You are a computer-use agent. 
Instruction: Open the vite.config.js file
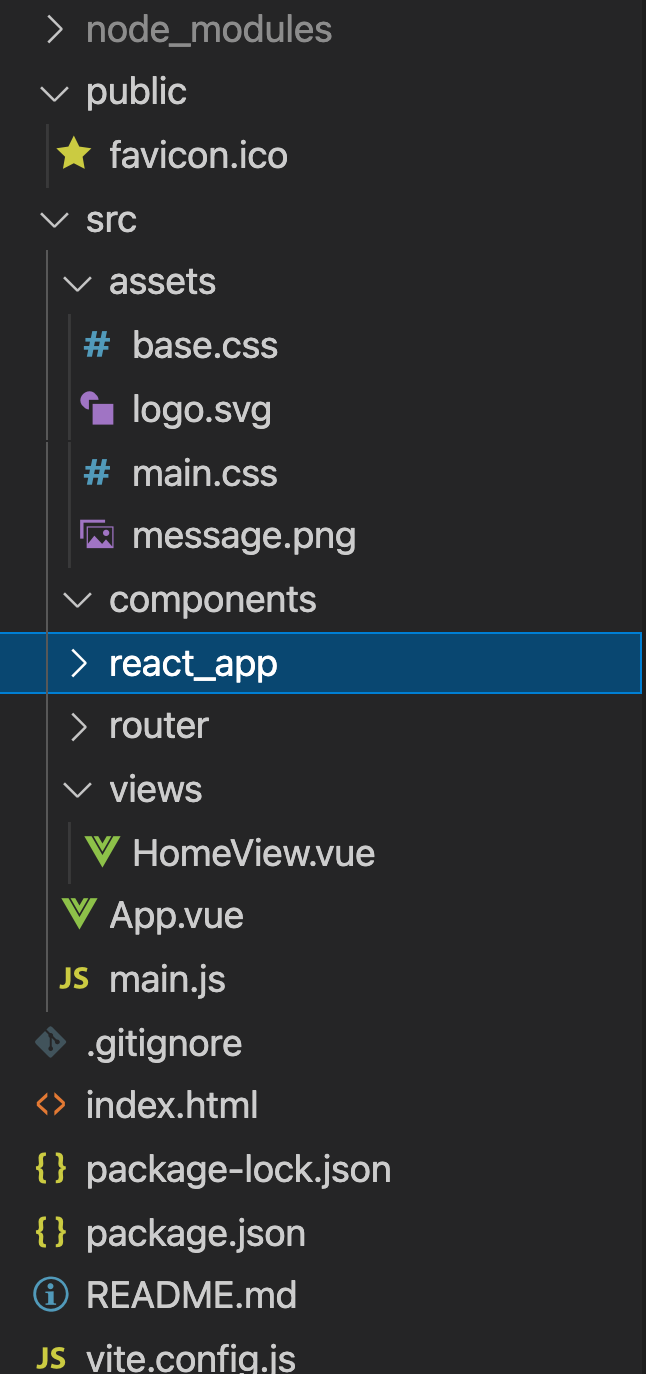[x=191, y=1358]
